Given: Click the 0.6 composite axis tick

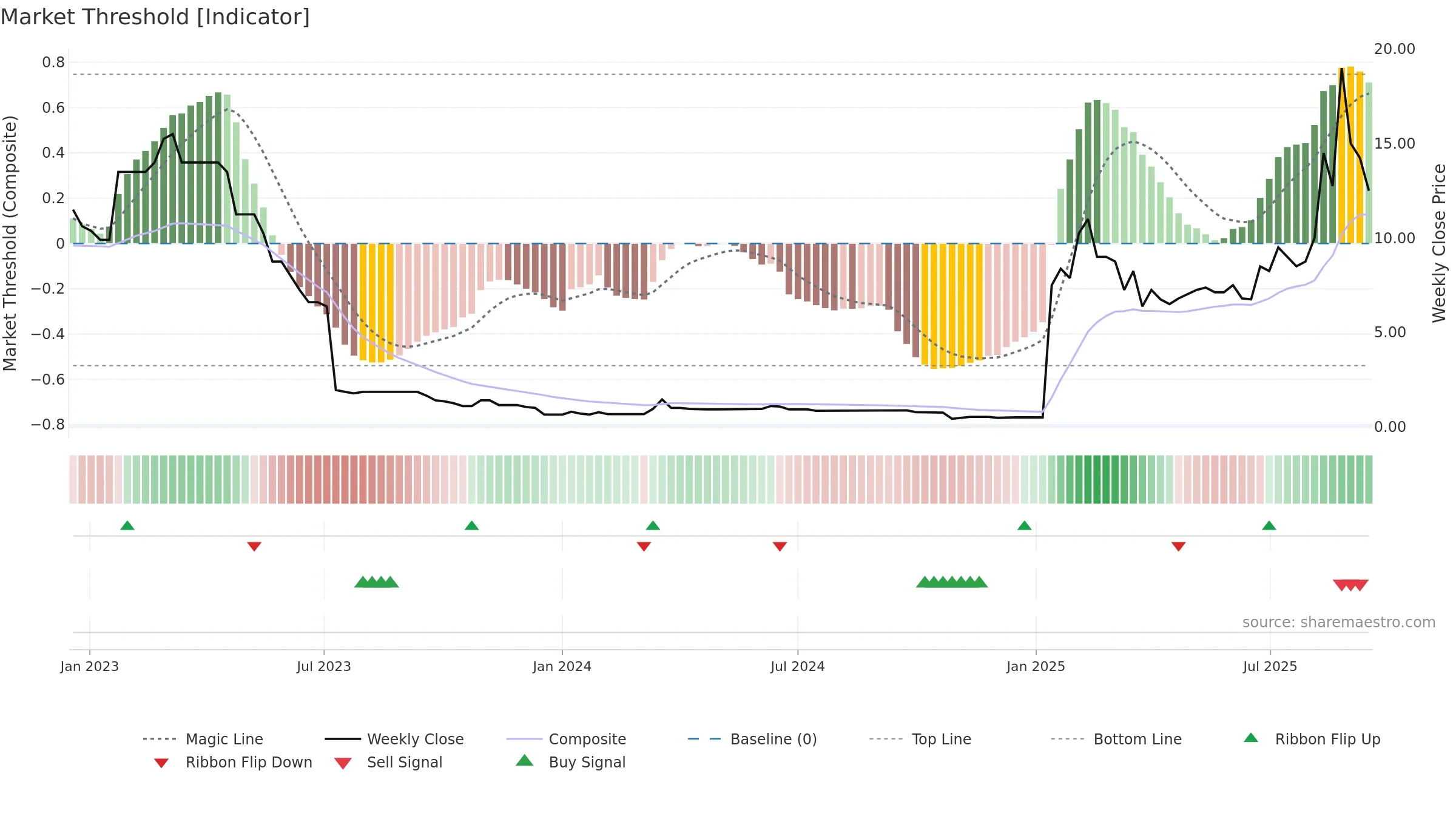Looking at the screenshot, I should tap(53, 108).
